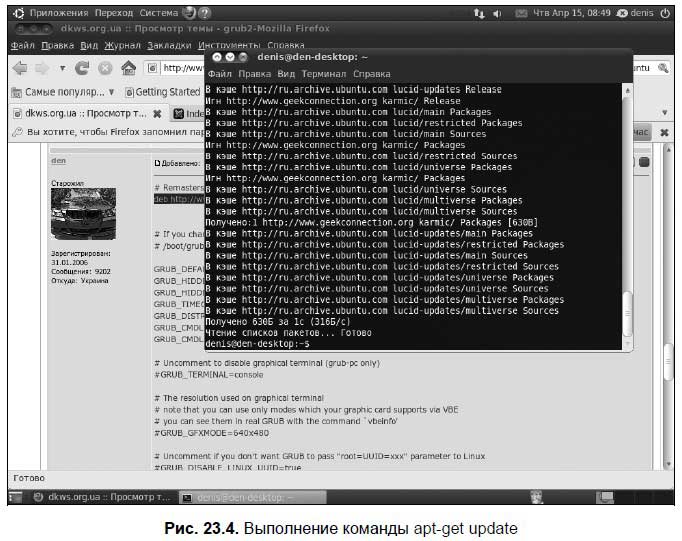Click the den avatar car image
Screen dimensions: 682x541
84,214
